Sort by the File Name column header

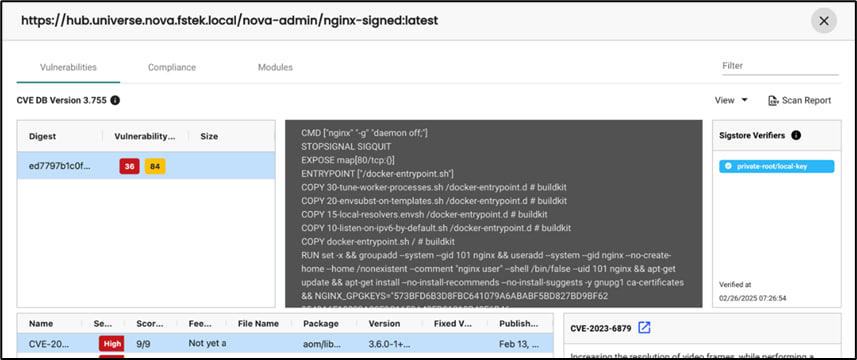tap(259, 323)
